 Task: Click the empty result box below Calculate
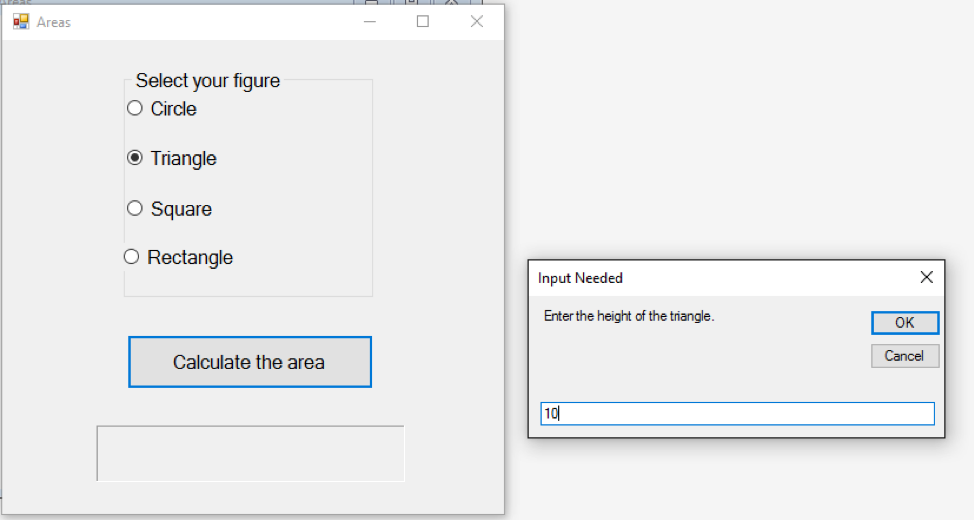(x=250, y=453)
